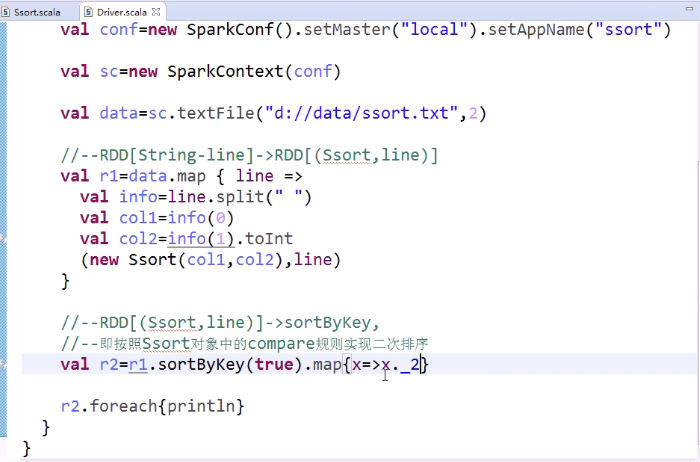Click the Chinese comment about compare规则
This screenshot has width=700, height=462.
coord(244,344)
